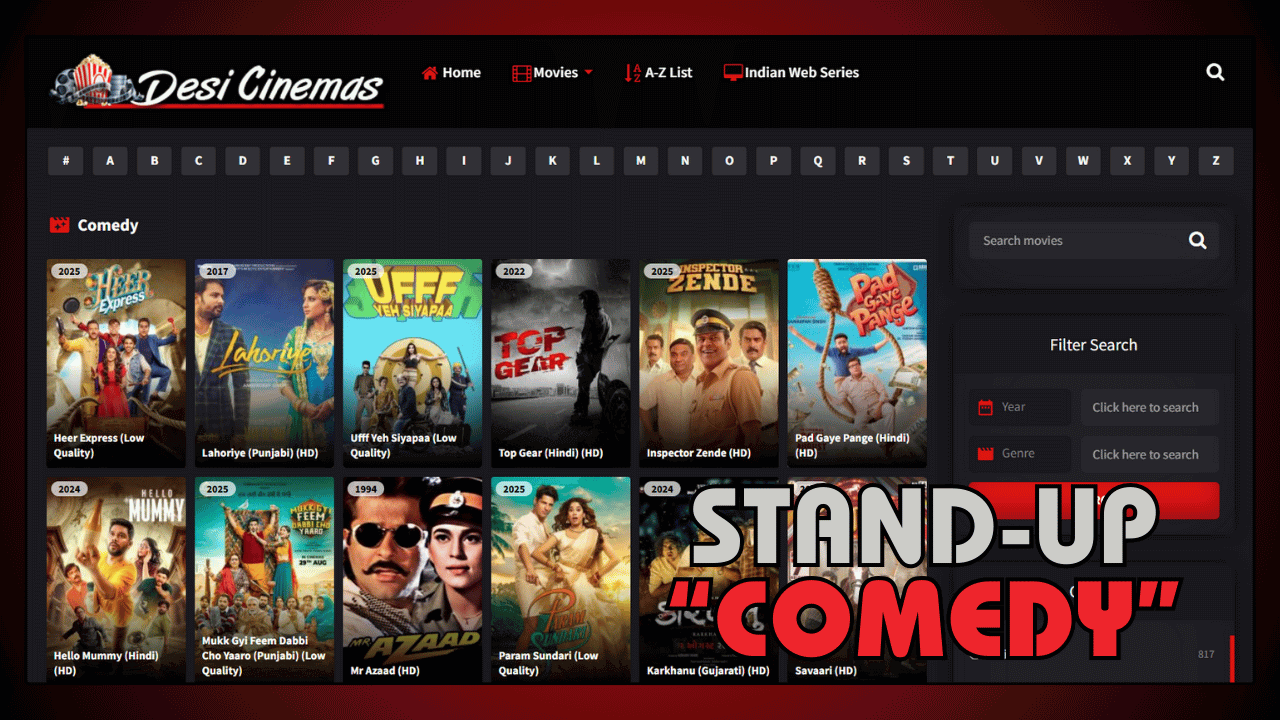Click the Home house icon
The height and width of the screenshot is (720, 1280).
pyautogui.click(x=430, y=72)
